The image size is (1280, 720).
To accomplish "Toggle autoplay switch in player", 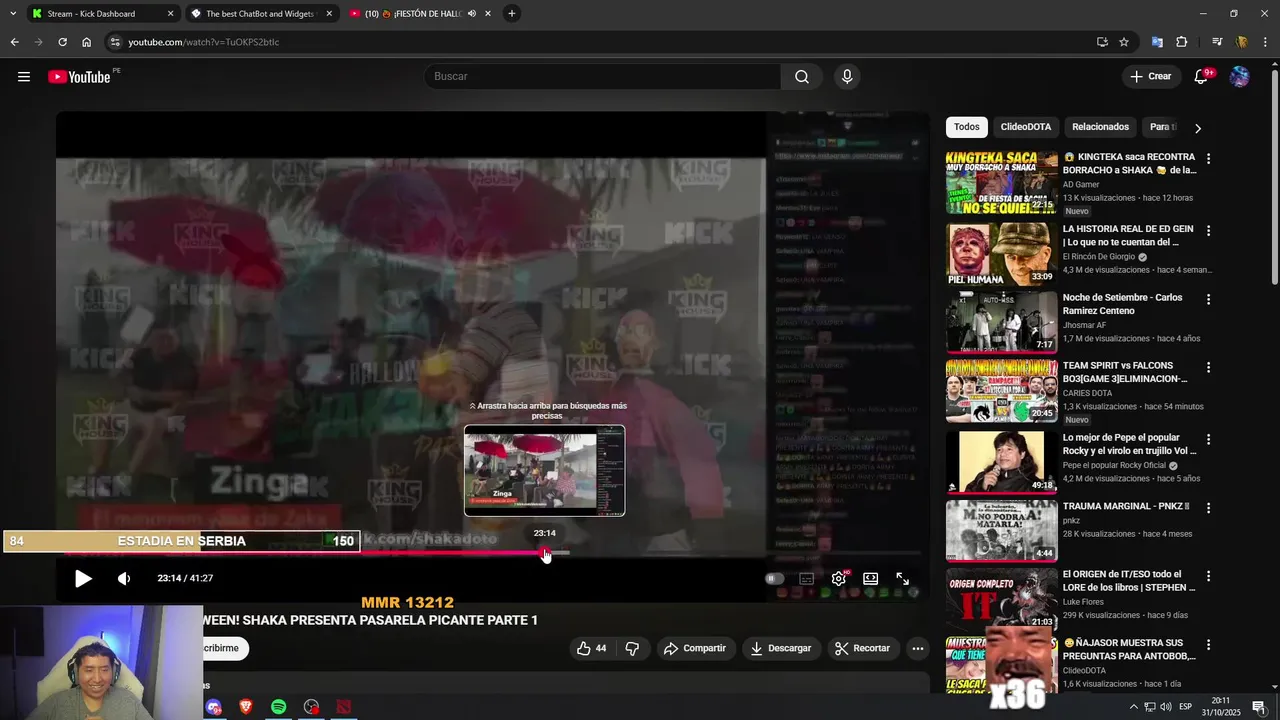I will (x=774, y=578).
